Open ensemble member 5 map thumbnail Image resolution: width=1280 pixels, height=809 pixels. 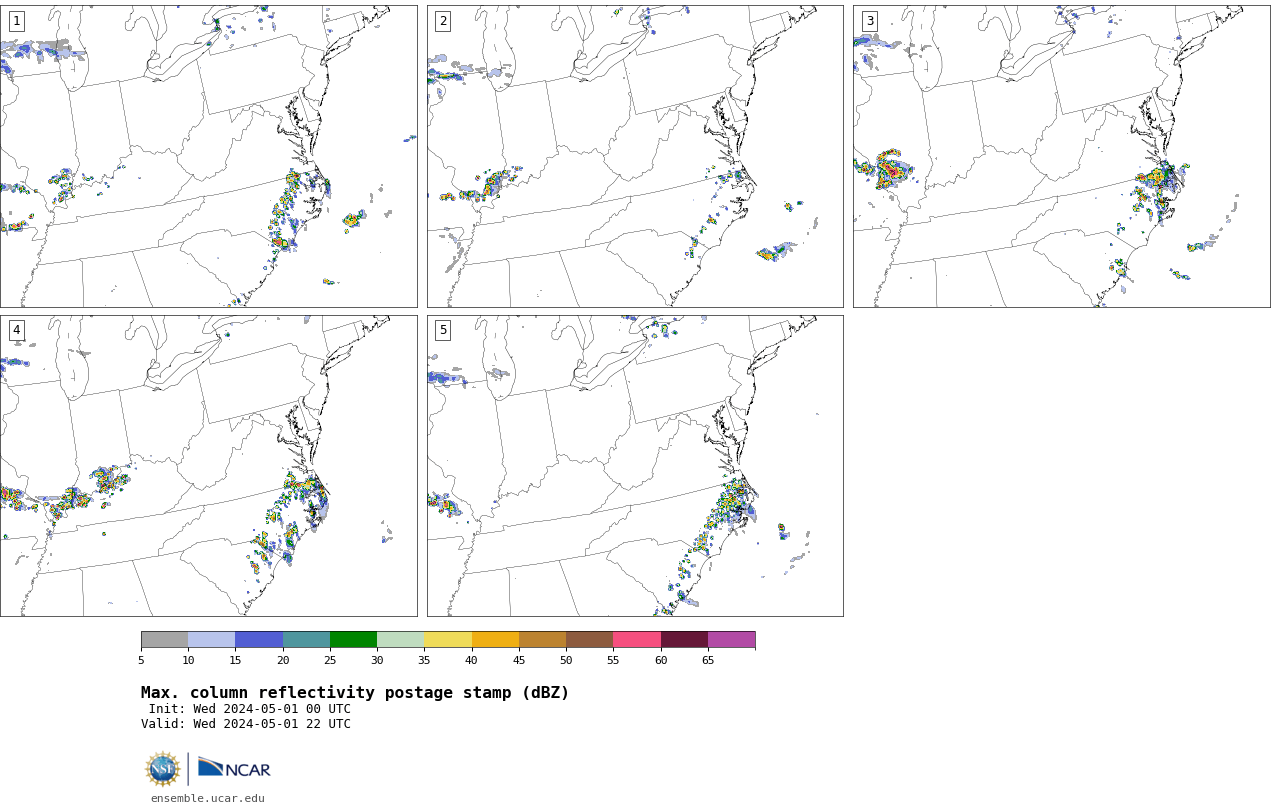(x=635, y=466)
